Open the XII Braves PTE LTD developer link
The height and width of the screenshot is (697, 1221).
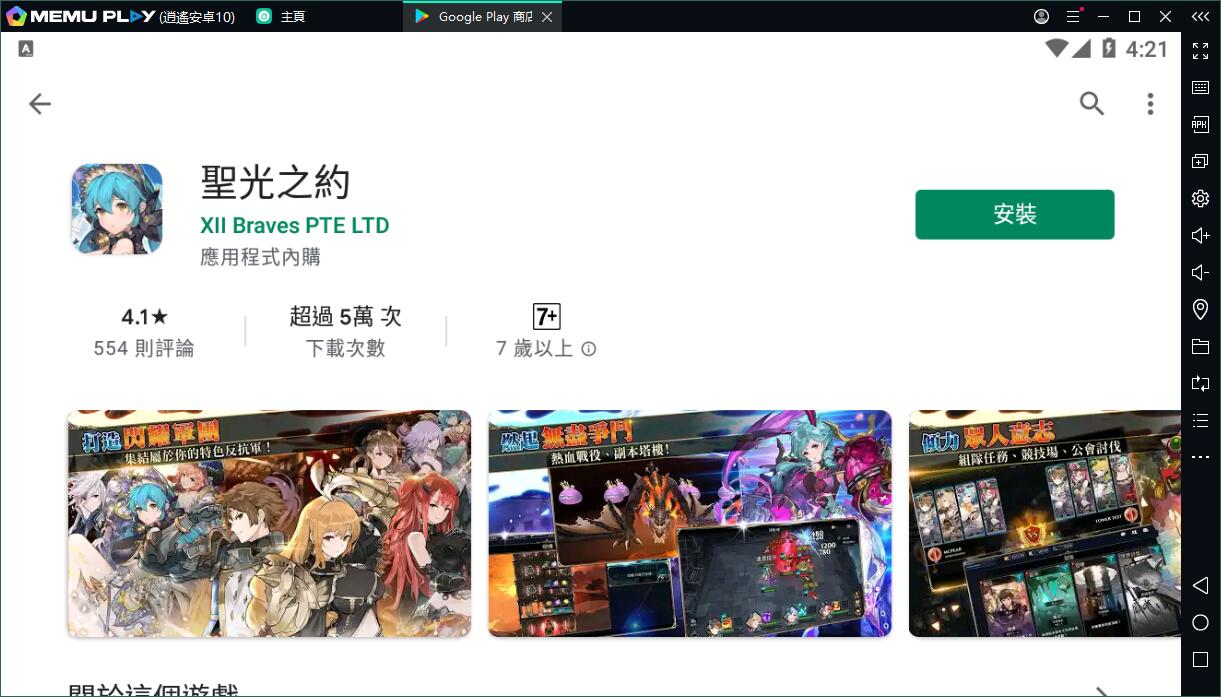click(295, 225)
